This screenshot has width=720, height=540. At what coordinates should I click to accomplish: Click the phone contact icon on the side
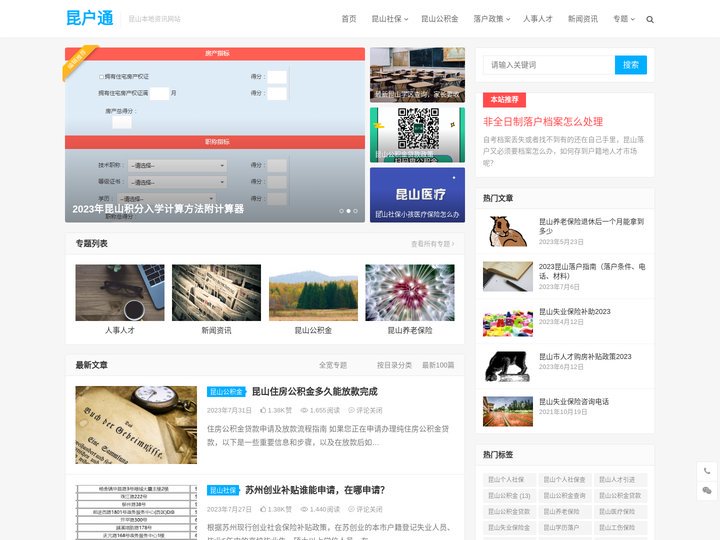707,471
